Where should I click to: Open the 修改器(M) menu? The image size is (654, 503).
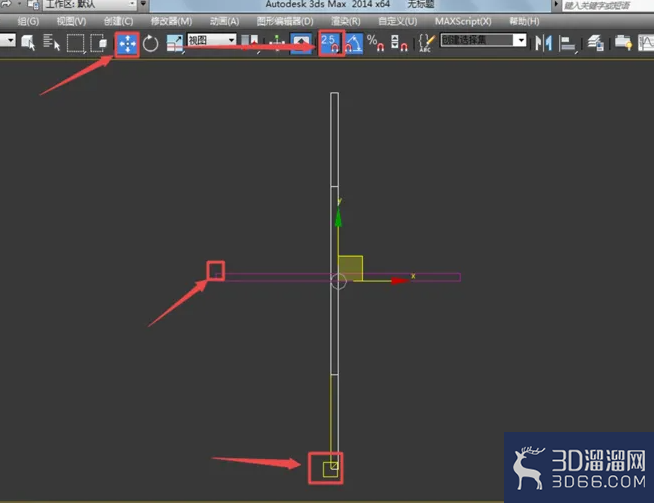171,21
